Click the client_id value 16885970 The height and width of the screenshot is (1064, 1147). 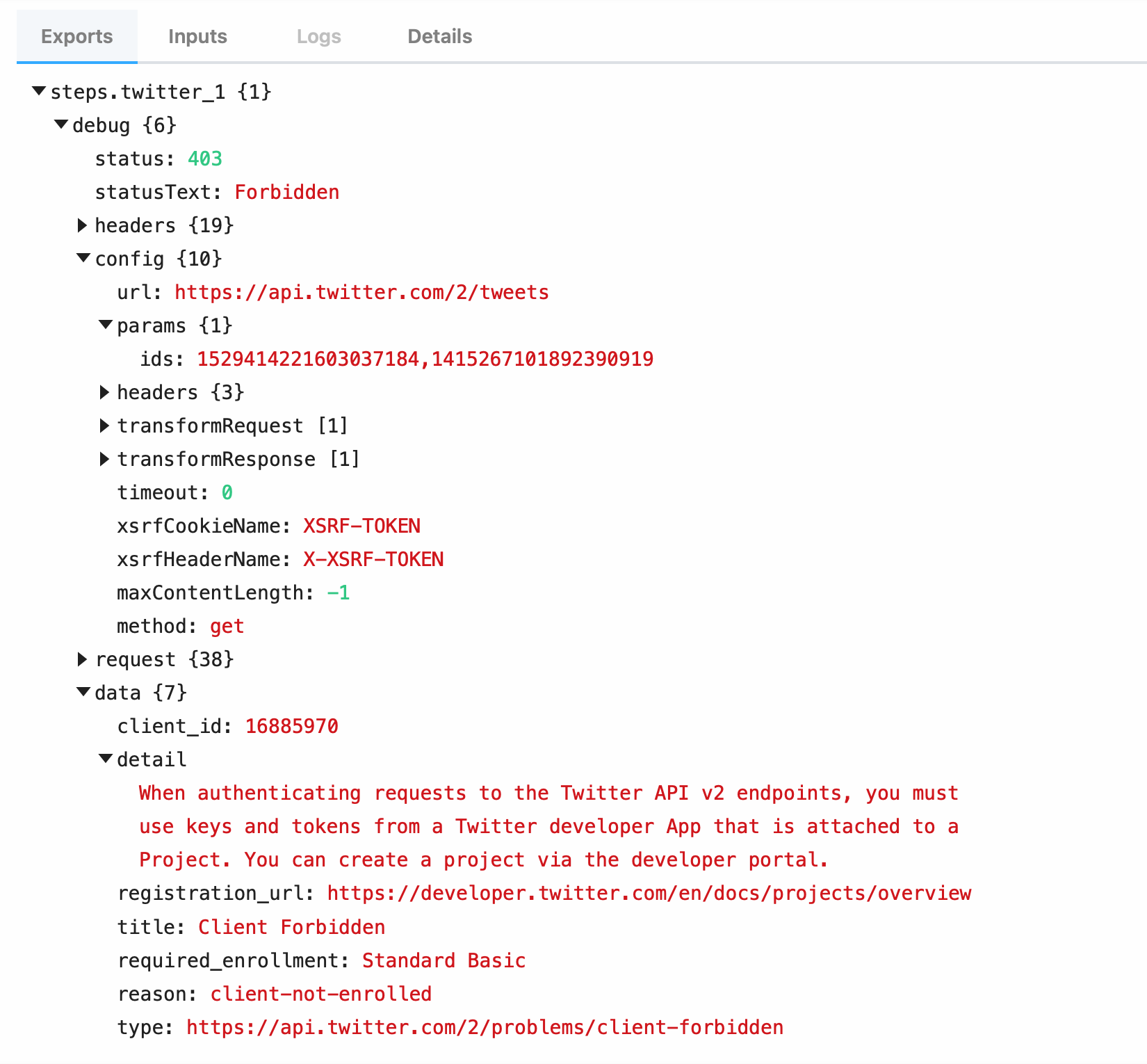[x=291, y=726]
